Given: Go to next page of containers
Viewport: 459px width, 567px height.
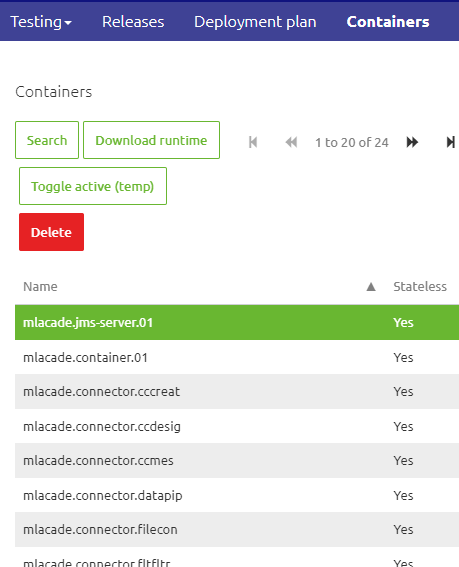Looking at the screenshot, I should tap(412, 142).
